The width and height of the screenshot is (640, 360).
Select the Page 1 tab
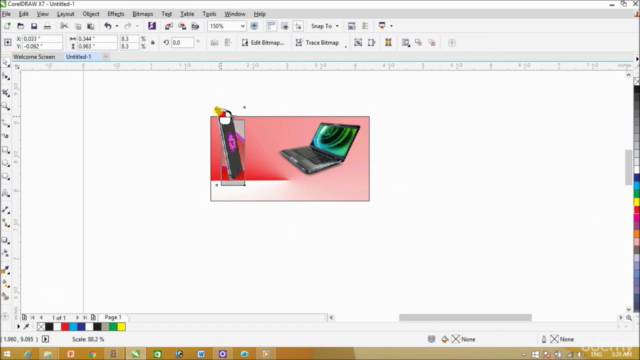pos(113,317)
